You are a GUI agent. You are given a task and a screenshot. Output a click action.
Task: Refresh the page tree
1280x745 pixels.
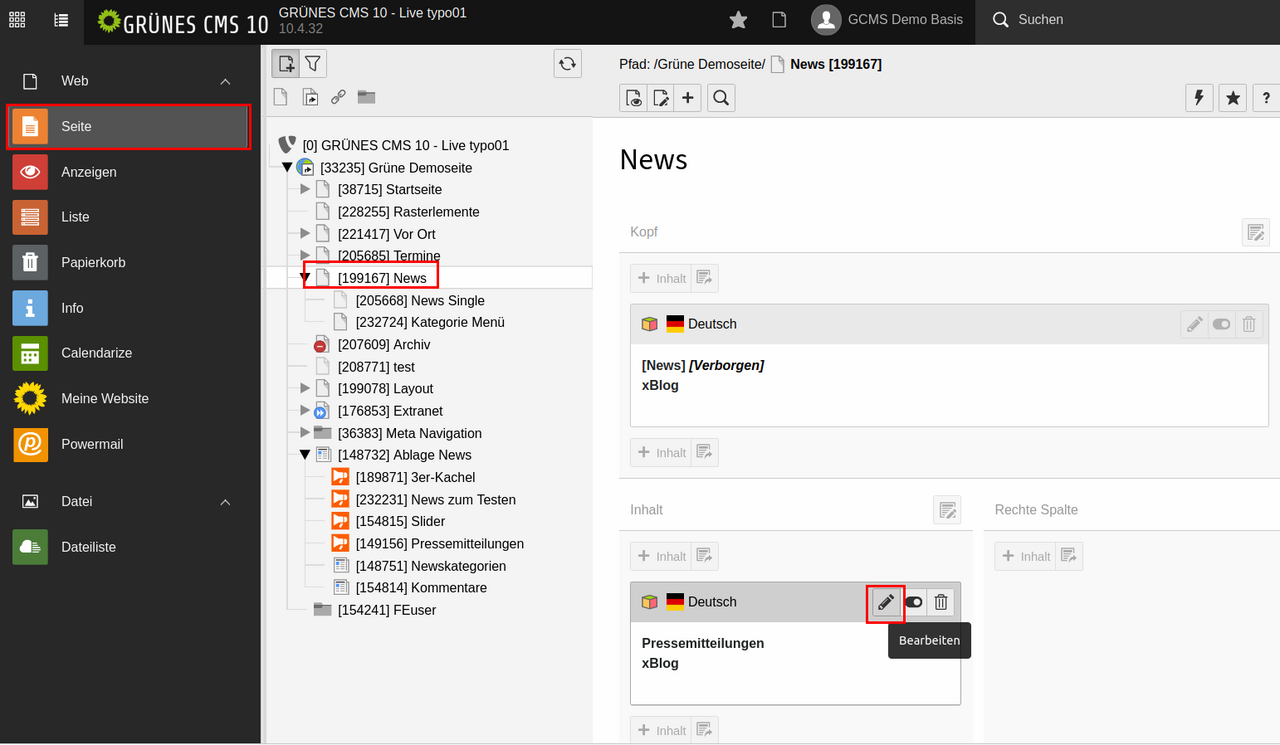567,64
